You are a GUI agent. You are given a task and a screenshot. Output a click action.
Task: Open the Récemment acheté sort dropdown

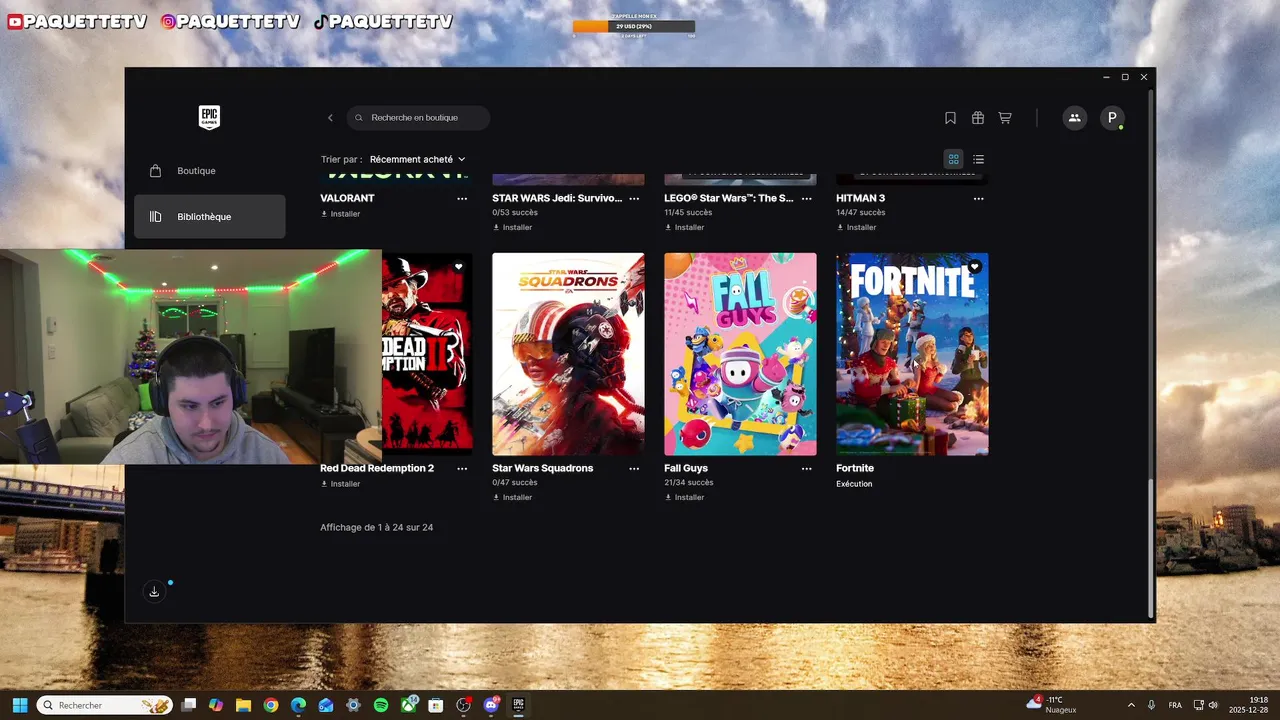coord(417,159)
